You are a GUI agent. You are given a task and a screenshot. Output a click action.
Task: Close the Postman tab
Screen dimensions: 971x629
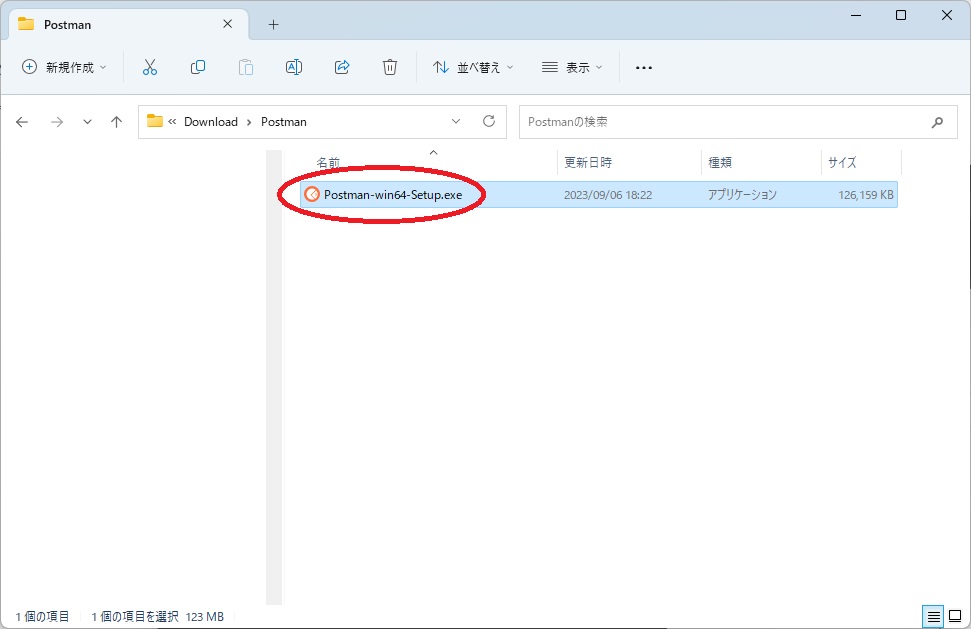(227, 24)
